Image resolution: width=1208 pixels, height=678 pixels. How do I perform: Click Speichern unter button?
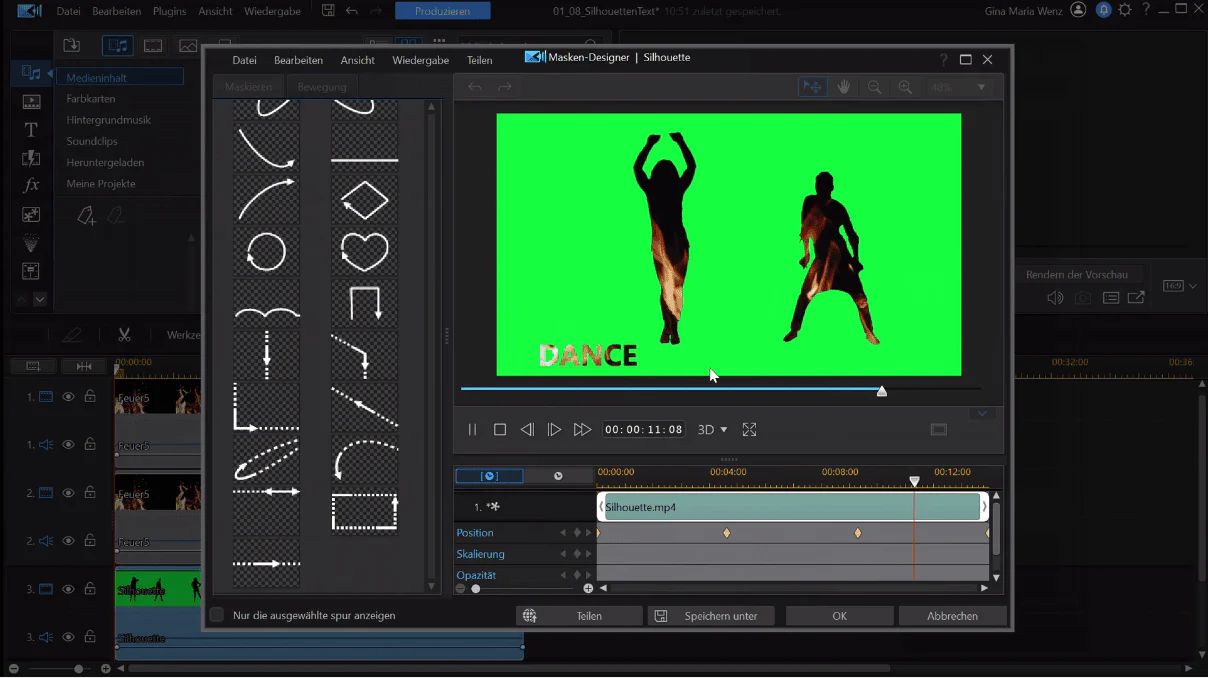(x=711, y=616)
